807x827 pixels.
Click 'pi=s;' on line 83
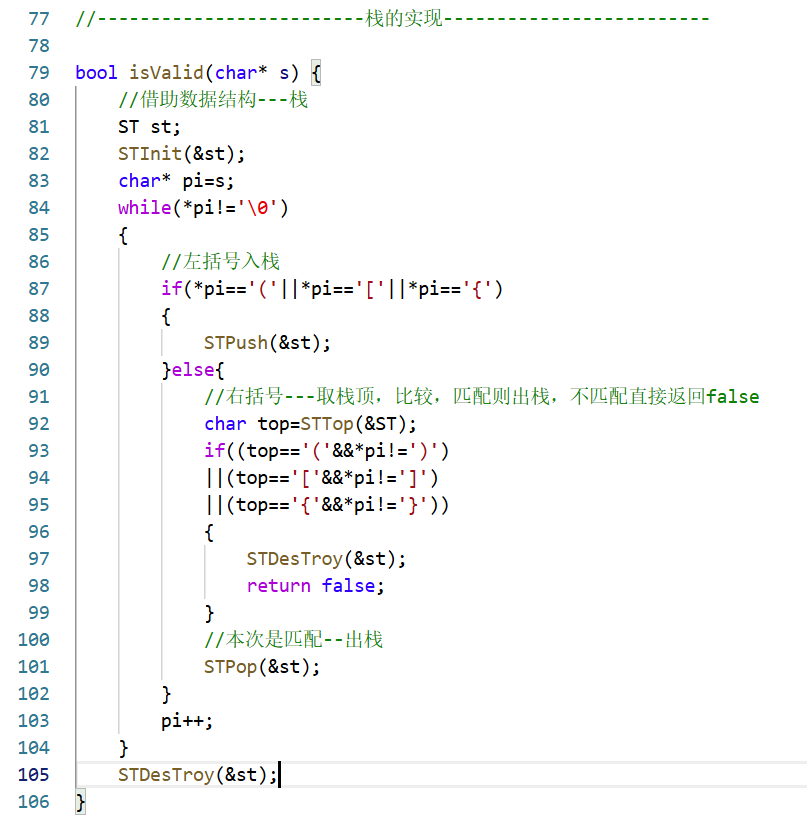click(x=208, y=181)
